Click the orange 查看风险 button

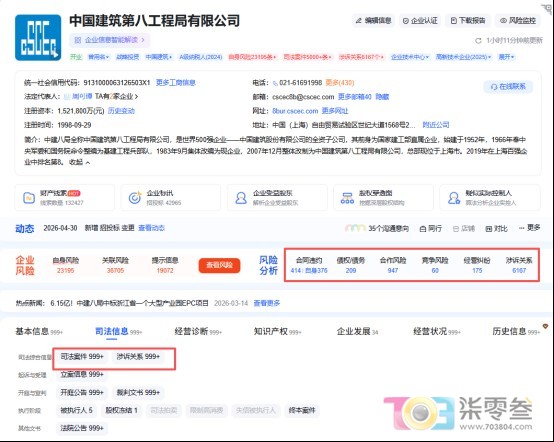click(219, 265)
